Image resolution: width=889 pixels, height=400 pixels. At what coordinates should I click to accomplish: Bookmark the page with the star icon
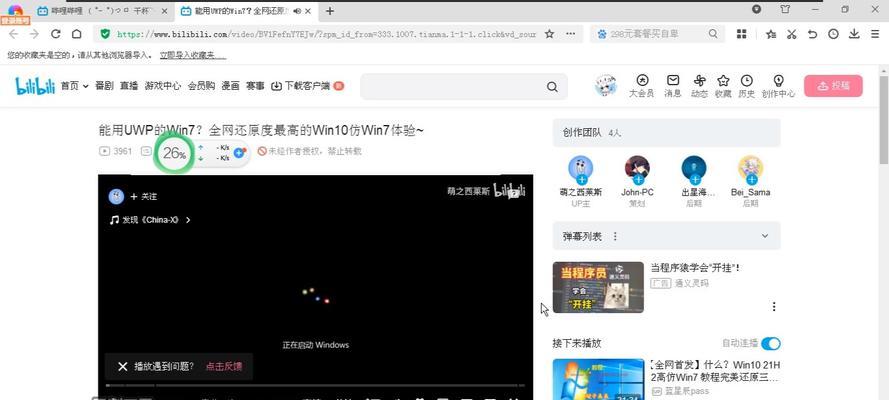pyautogui.click(x=549, y=34)
